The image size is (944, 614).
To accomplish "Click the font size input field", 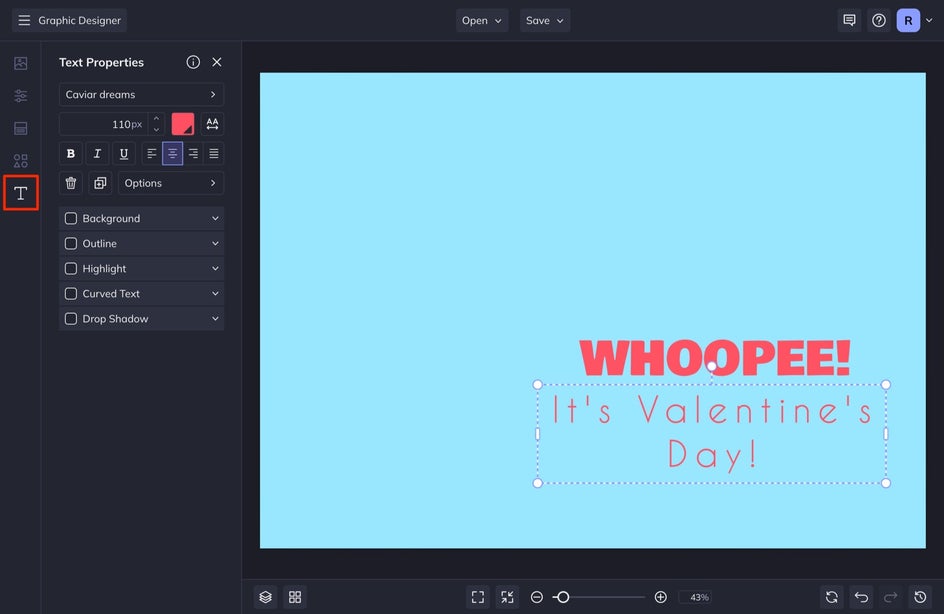I will 104,124.
